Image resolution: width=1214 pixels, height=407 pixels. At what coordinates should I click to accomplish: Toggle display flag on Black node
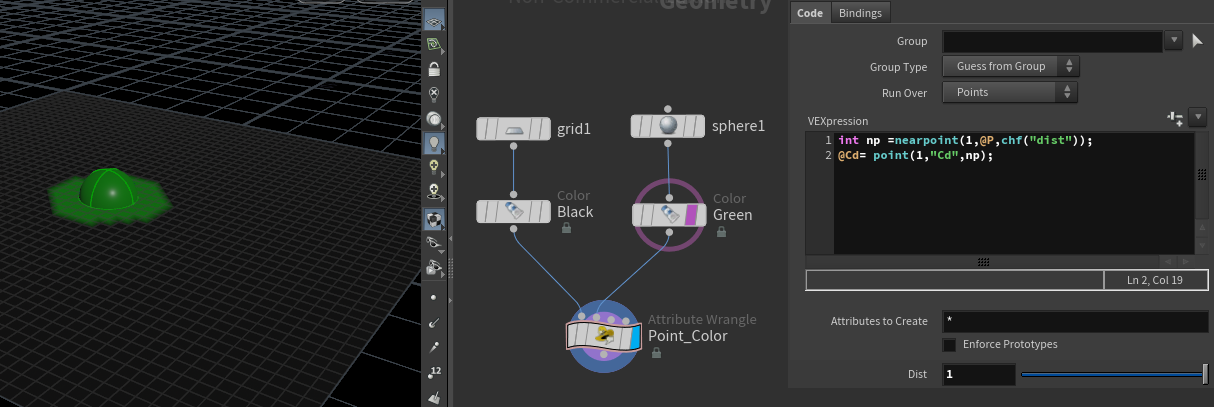(x=545, y=212)
